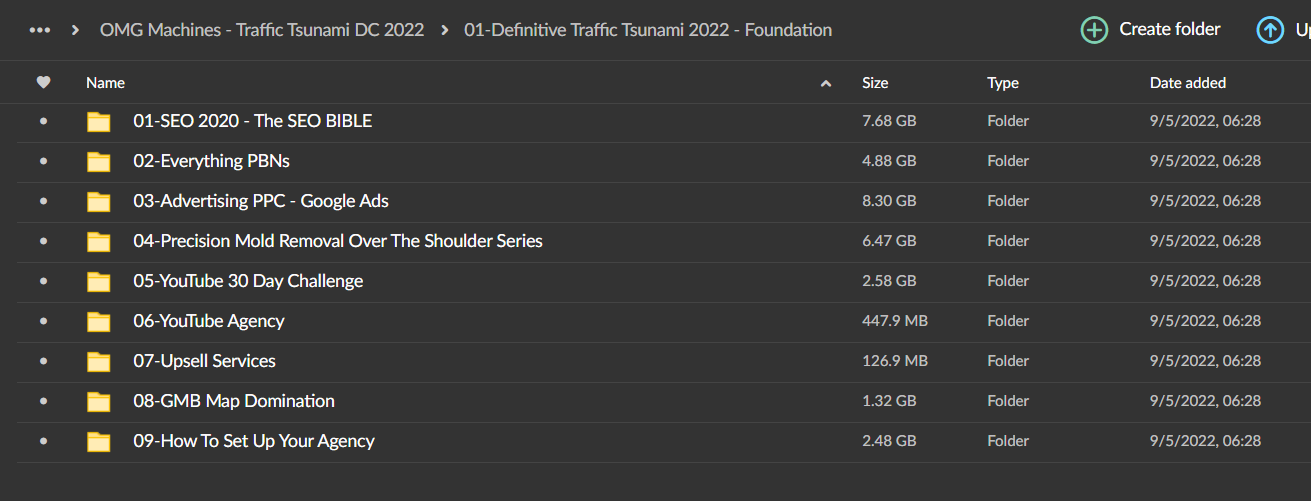Open 09-How To Set Up Your Agency name
The image size is (1311, 501).
point(254,441)
